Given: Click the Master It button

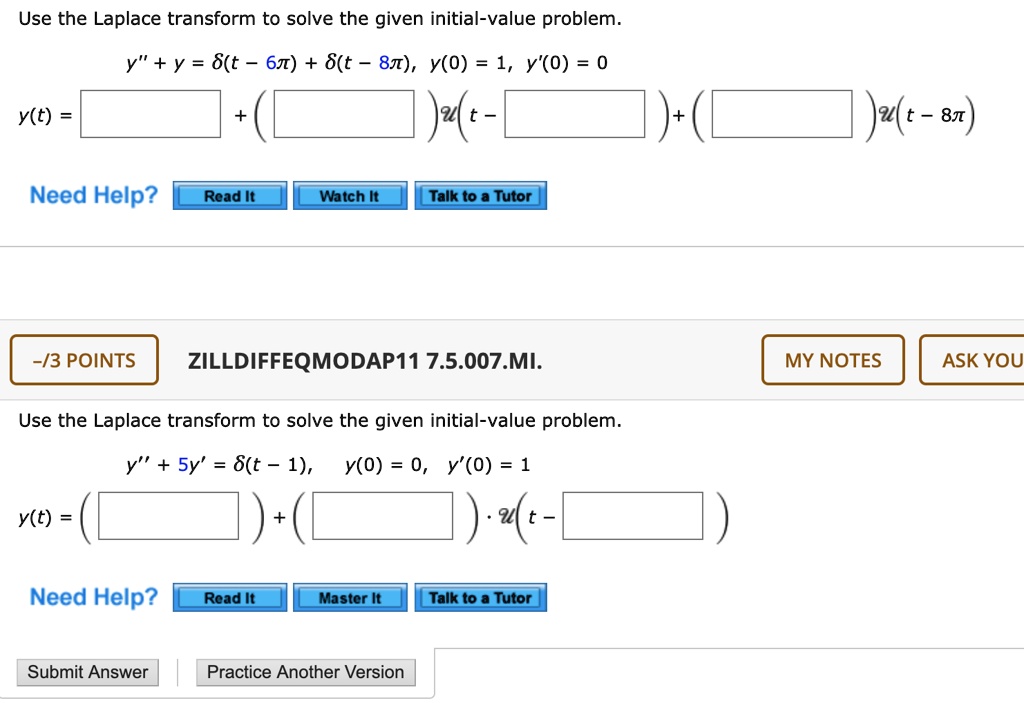Looking at the screenshot, I should click(350, 598).
